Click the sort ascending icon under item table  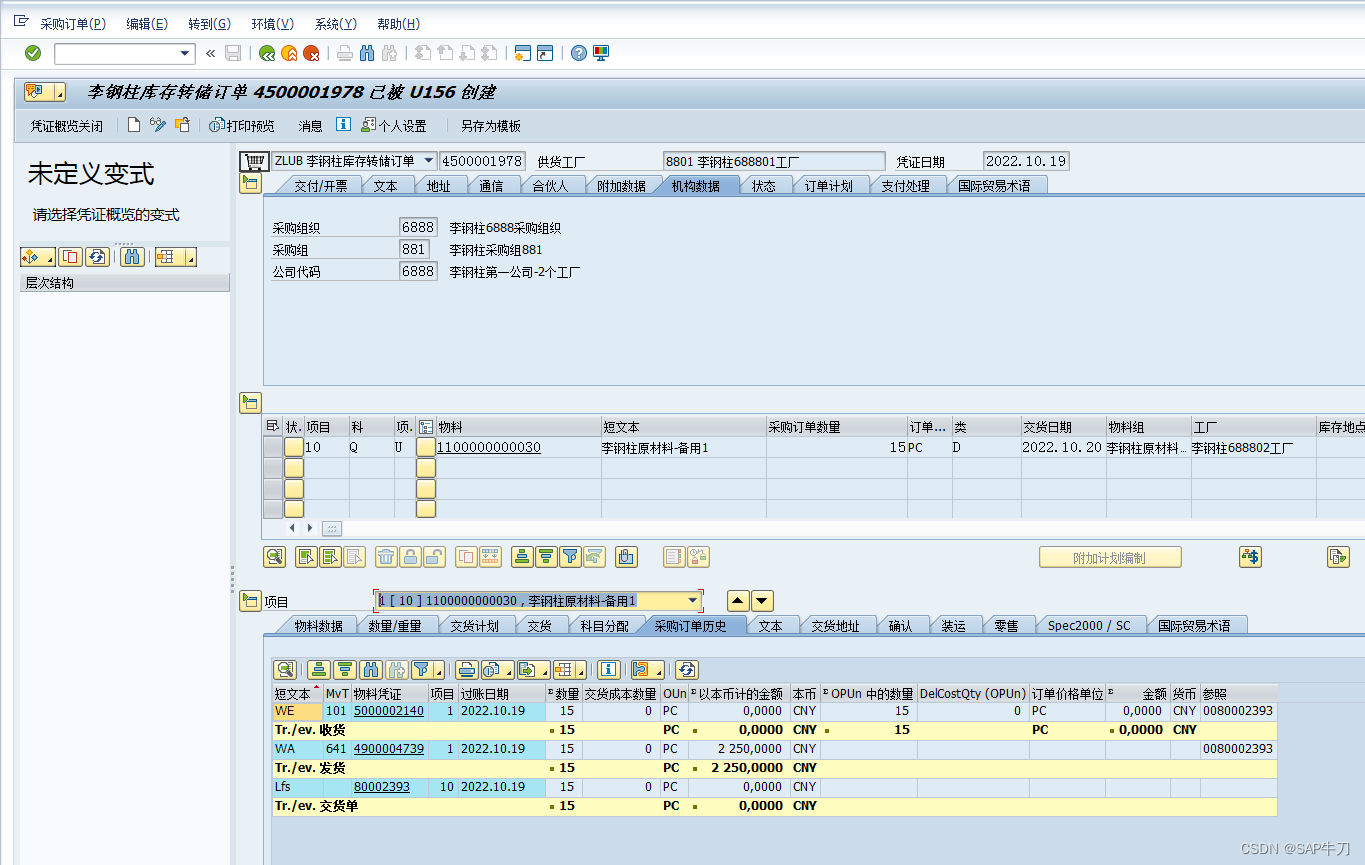click(522, 557)
